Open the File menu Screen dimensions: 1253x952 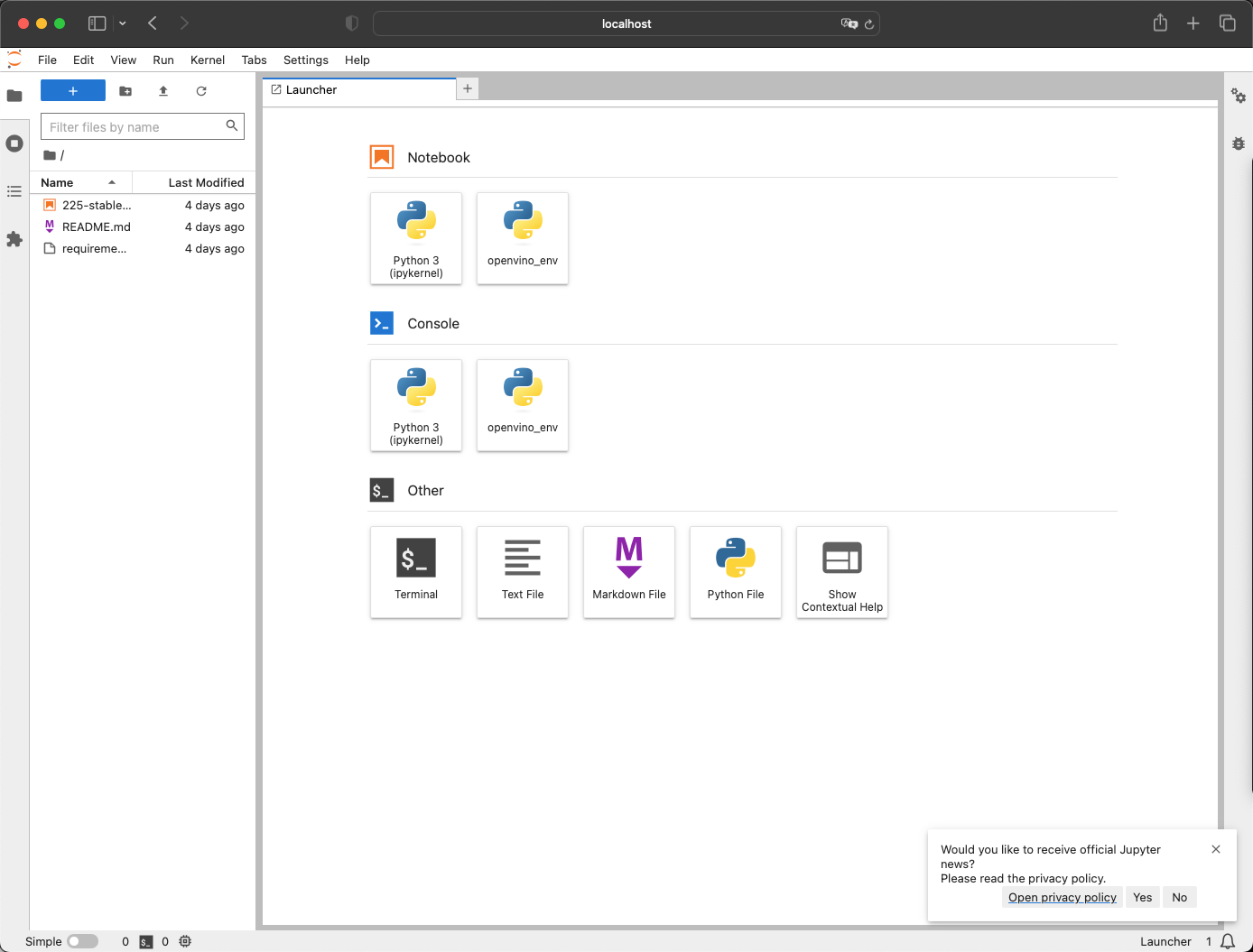coord(47,60)
